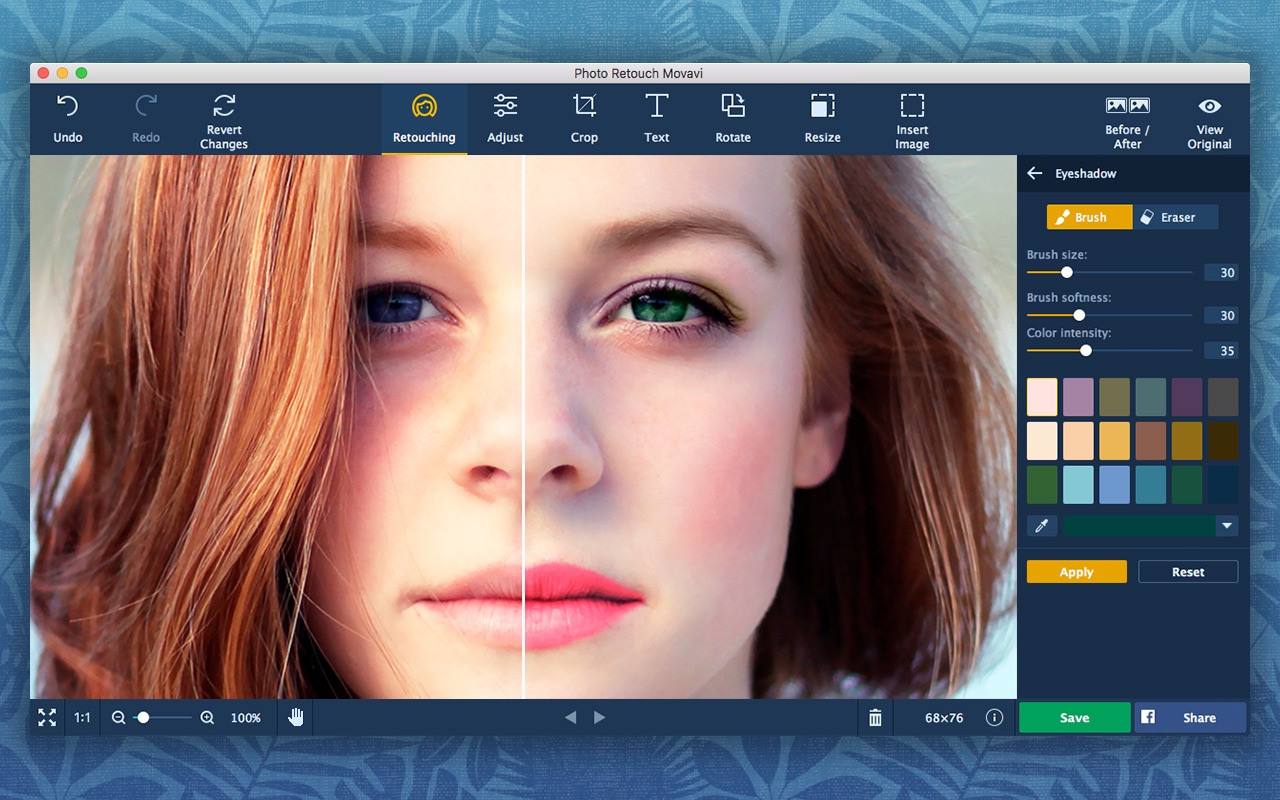Switch to Eraser mode
This screenshot has height=800, width=1280.
[1175, 217]
